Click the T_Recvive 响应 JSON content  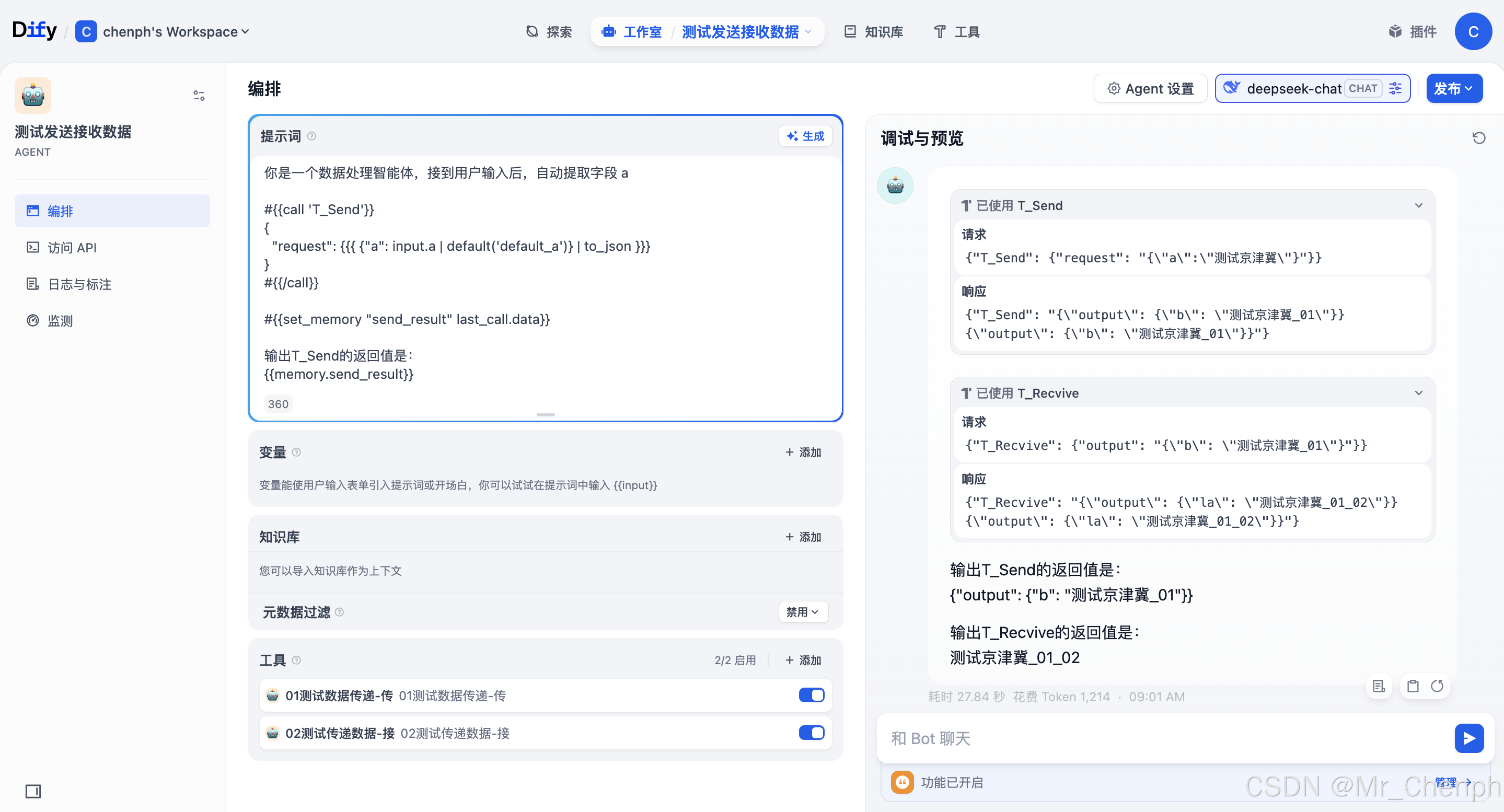[1181, 512]
